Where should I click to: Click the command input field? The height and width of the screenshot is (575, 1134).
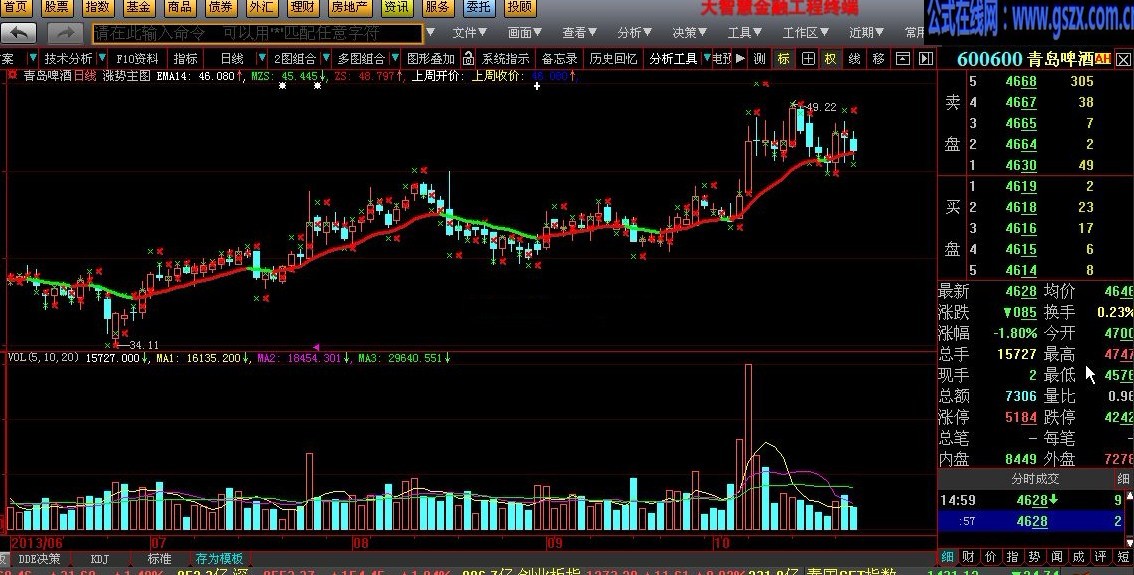point(258,33)
